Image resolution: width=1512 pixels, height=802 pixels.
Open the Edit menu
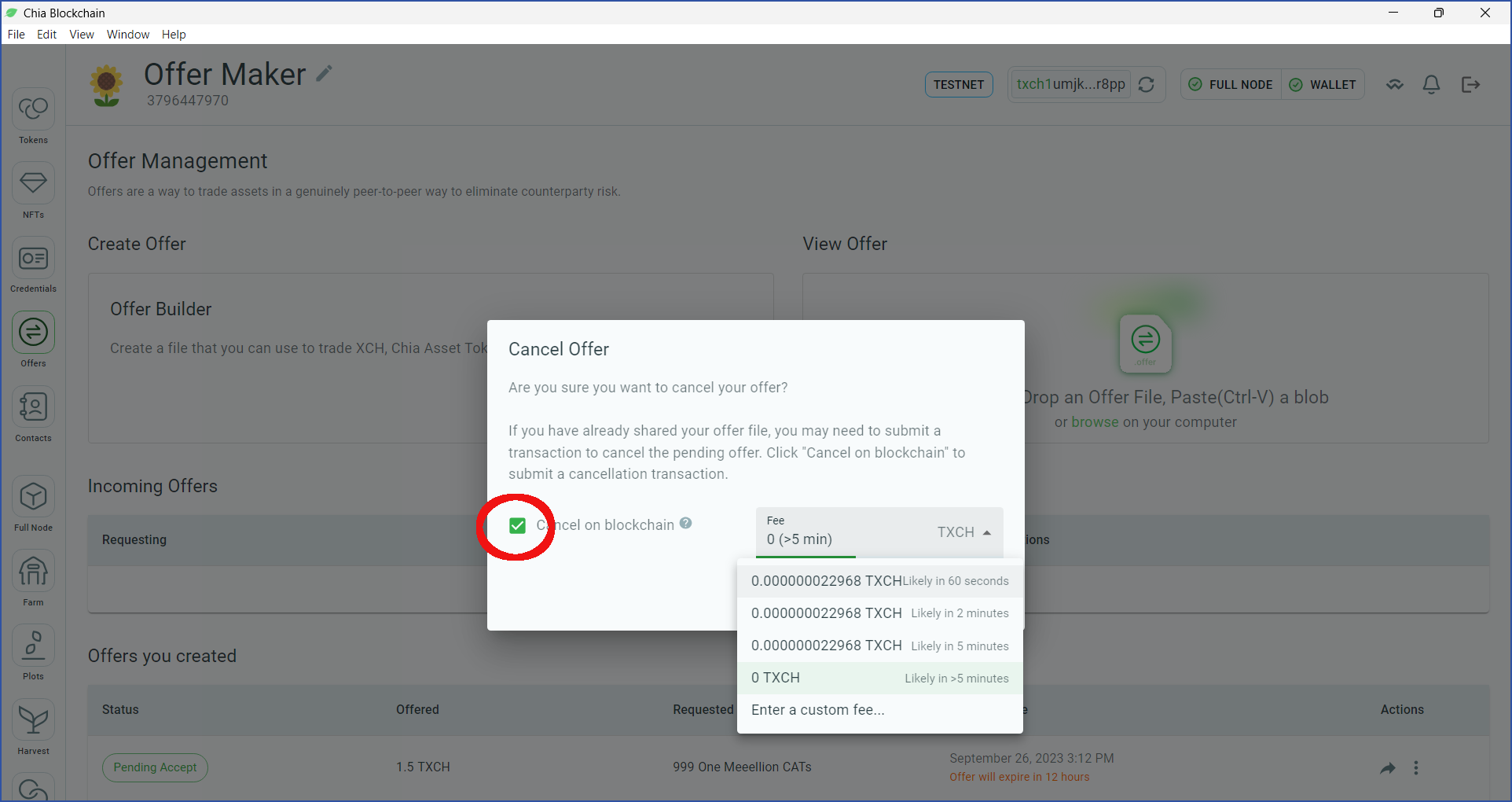pyautogui.click(x=46, y=35)
